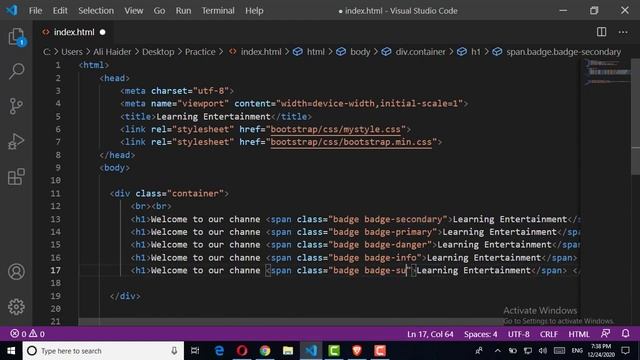
Task: Click the div.container breadcrumb symbol
Action: pyautogui.click(x=414, y=52)
